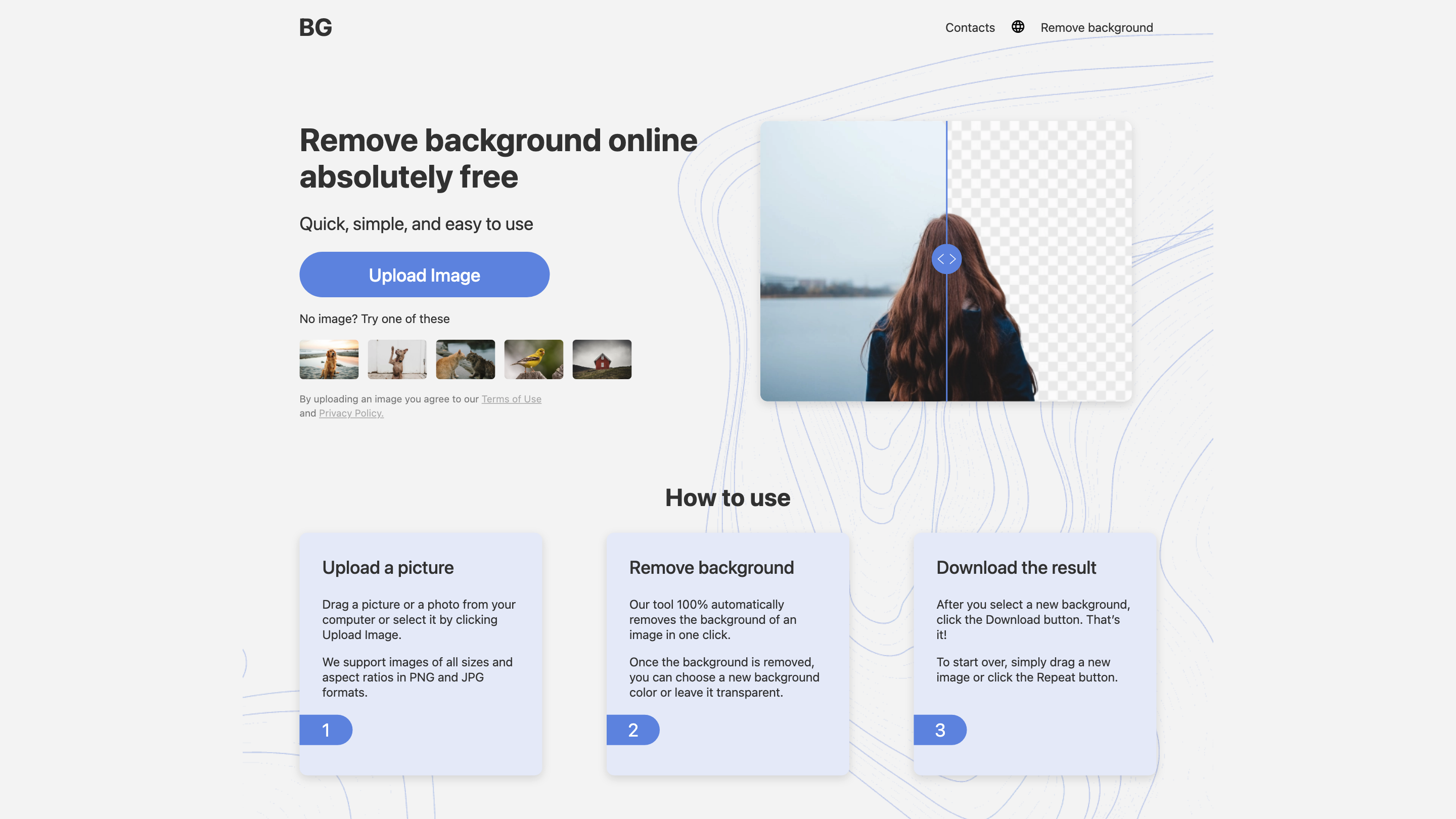Click the Download the result card heading
Image resolution: width=1456 pixels, height=819 pixels.
click(1016, 567)
